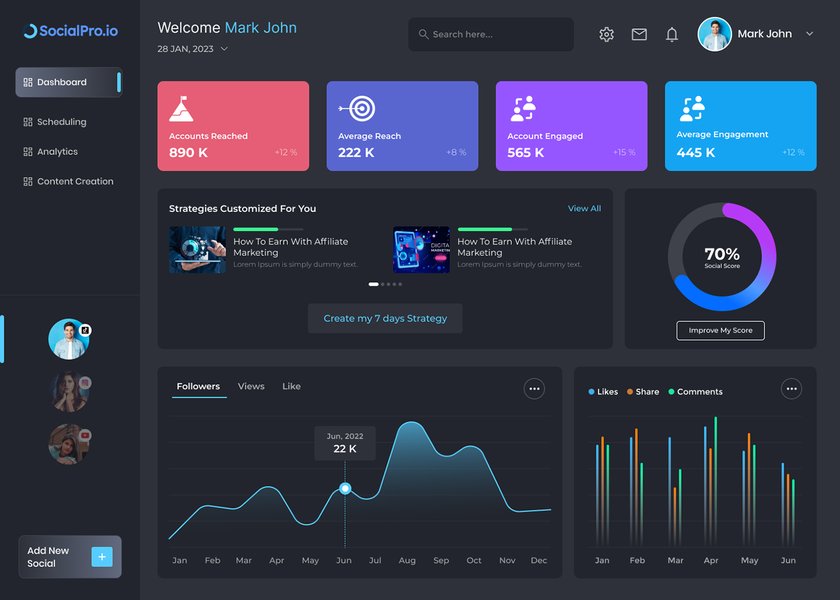The height and width of the screenshot is (600, 840).
Task: Click the Average Engagement people icon
Action: [692, 109]
